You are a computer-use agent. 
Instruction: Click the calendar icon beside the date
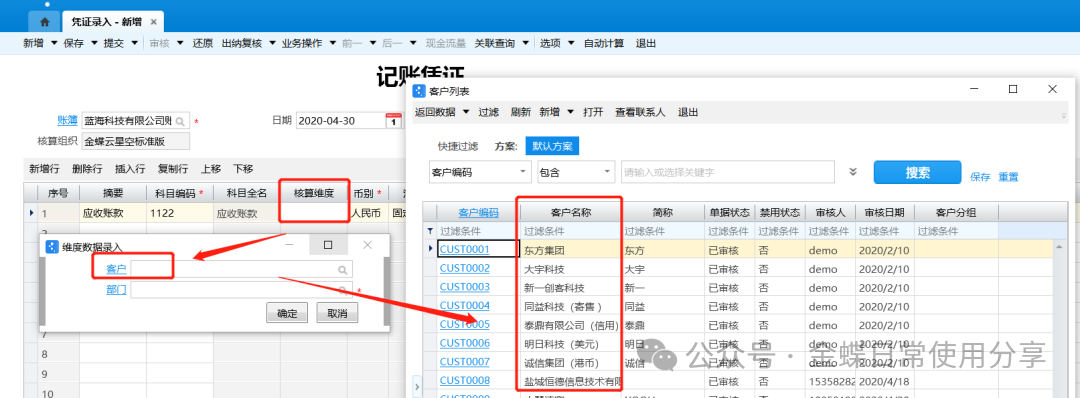pyautogui.click(x=393, y=121)
